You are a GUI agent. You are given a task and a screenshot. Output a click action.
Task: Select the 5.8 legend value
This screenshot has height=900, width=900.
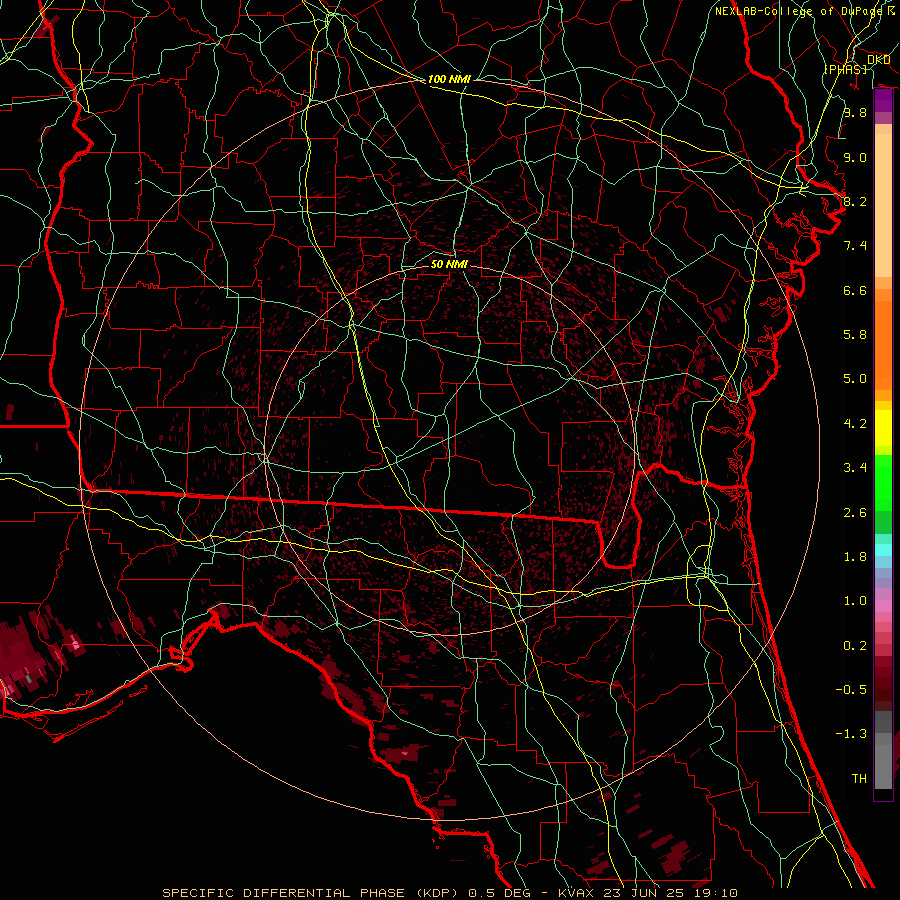click(x=855, y=335)
